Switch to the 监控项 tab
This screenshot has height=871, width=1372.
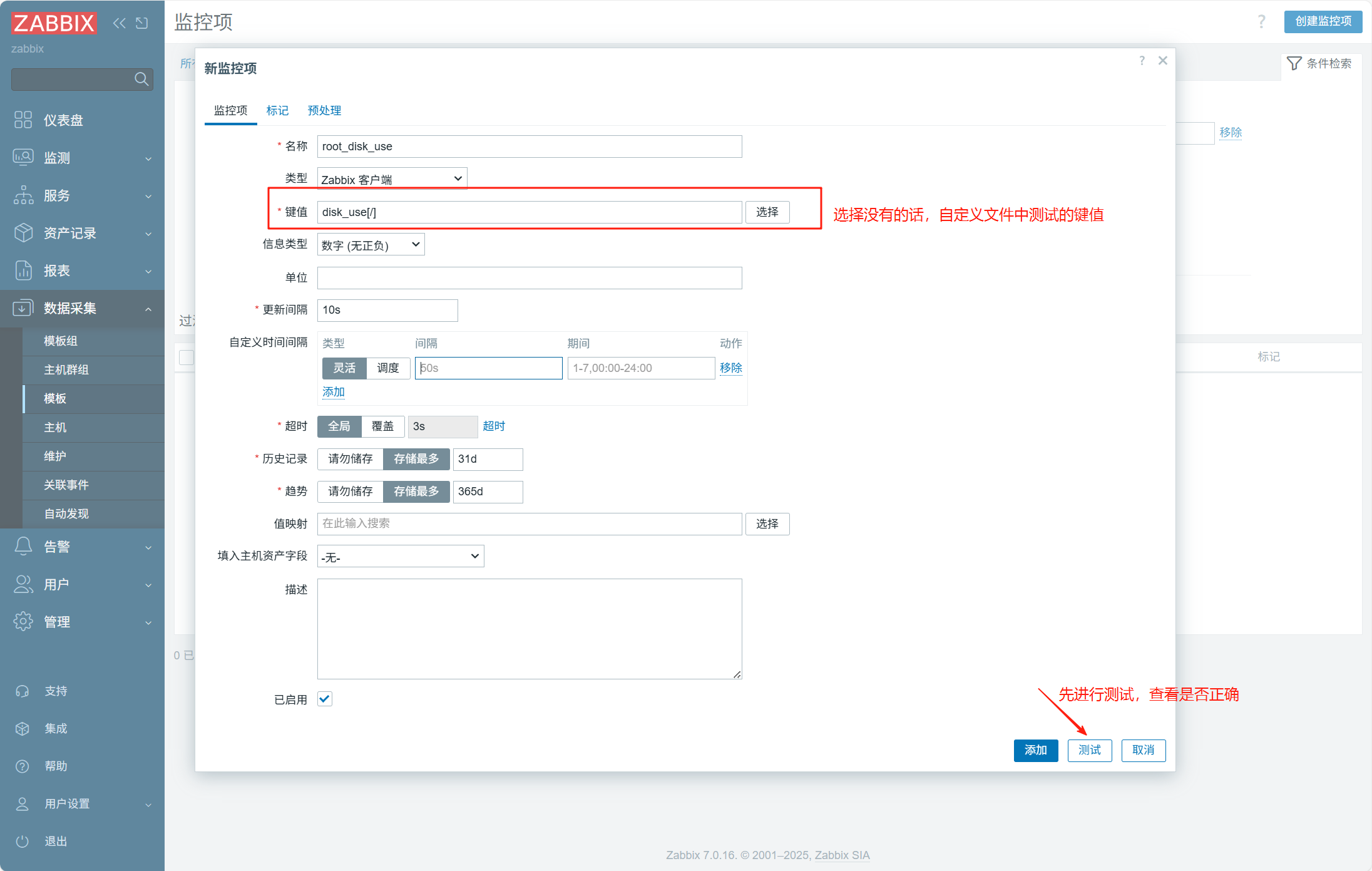tap(230, 111)
